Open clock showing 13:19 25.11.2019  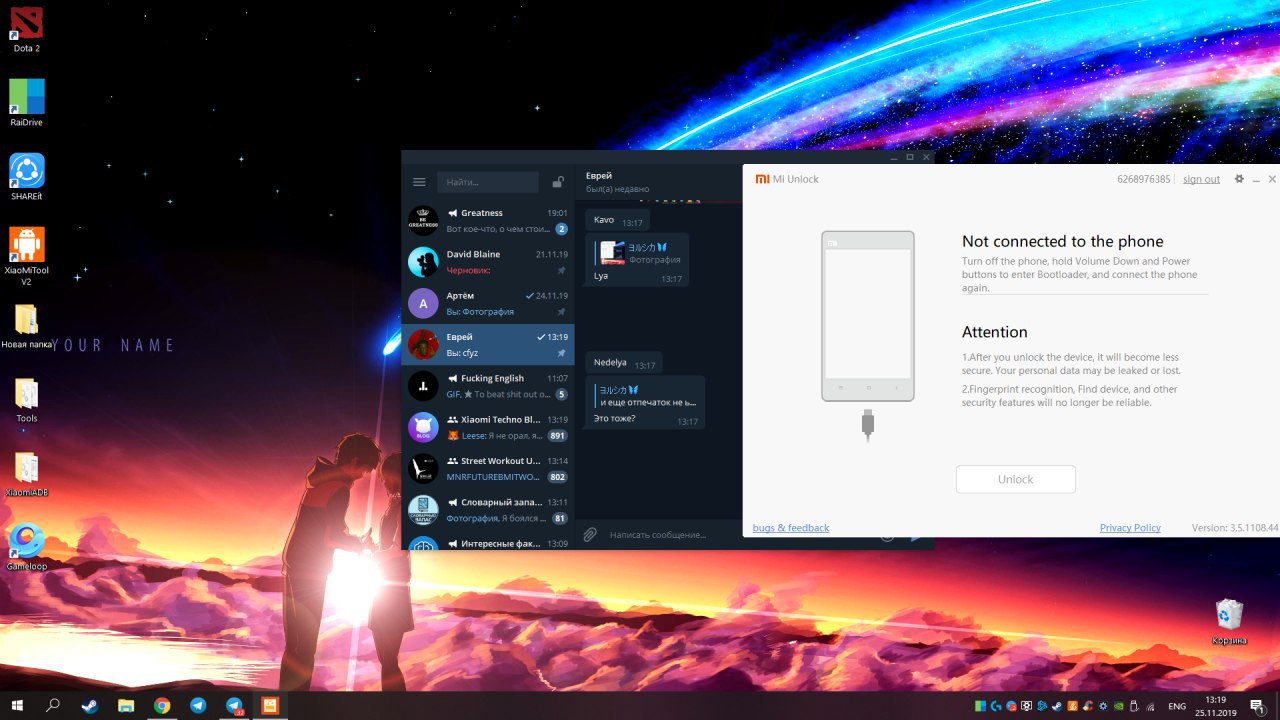click(1216, 706)
